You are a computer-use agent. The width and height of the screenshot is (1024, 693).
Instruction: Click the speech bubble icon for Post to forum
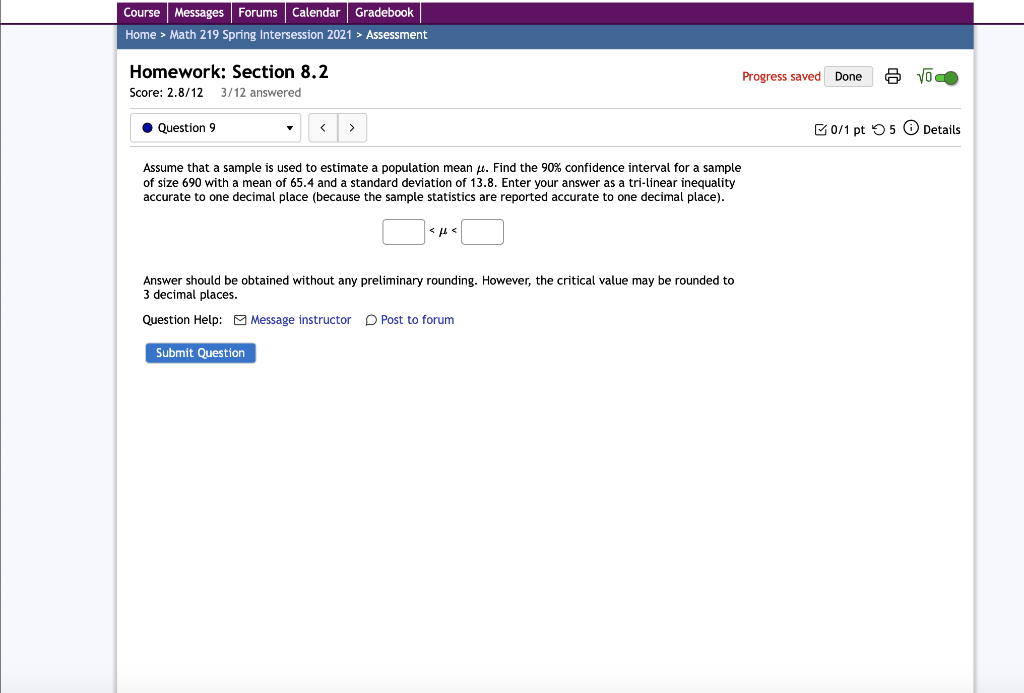370,319
